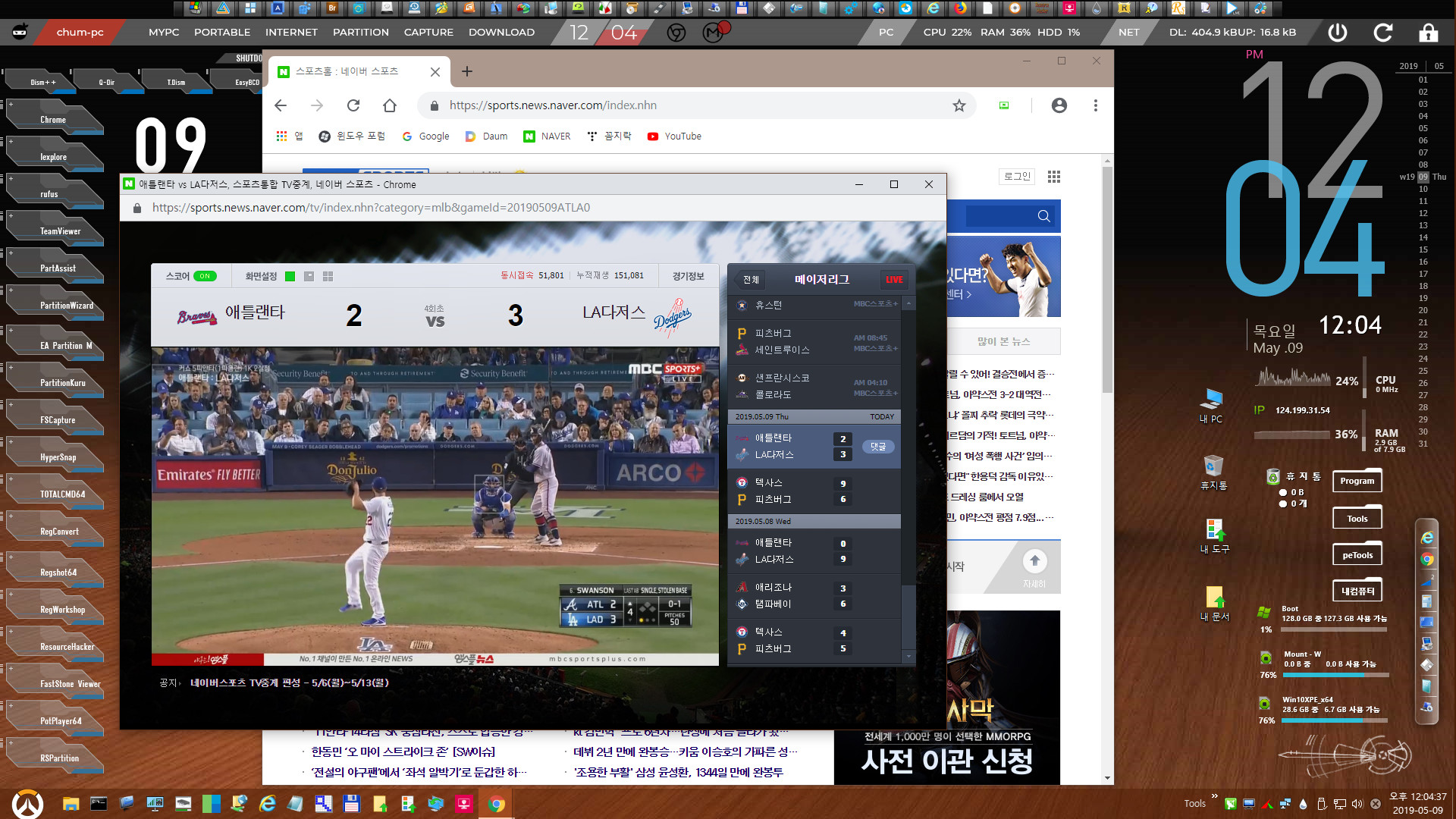Open the DOWNLOAD menu
Viewport: 1456px width, 819px height.
click(x=501, y=33)
